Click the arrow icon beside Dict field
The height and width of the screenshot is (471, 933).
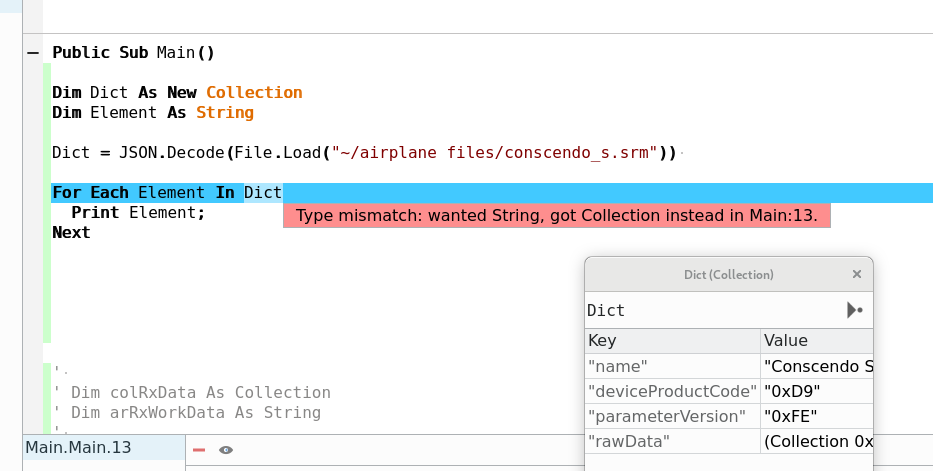click(x=854, y=311)
